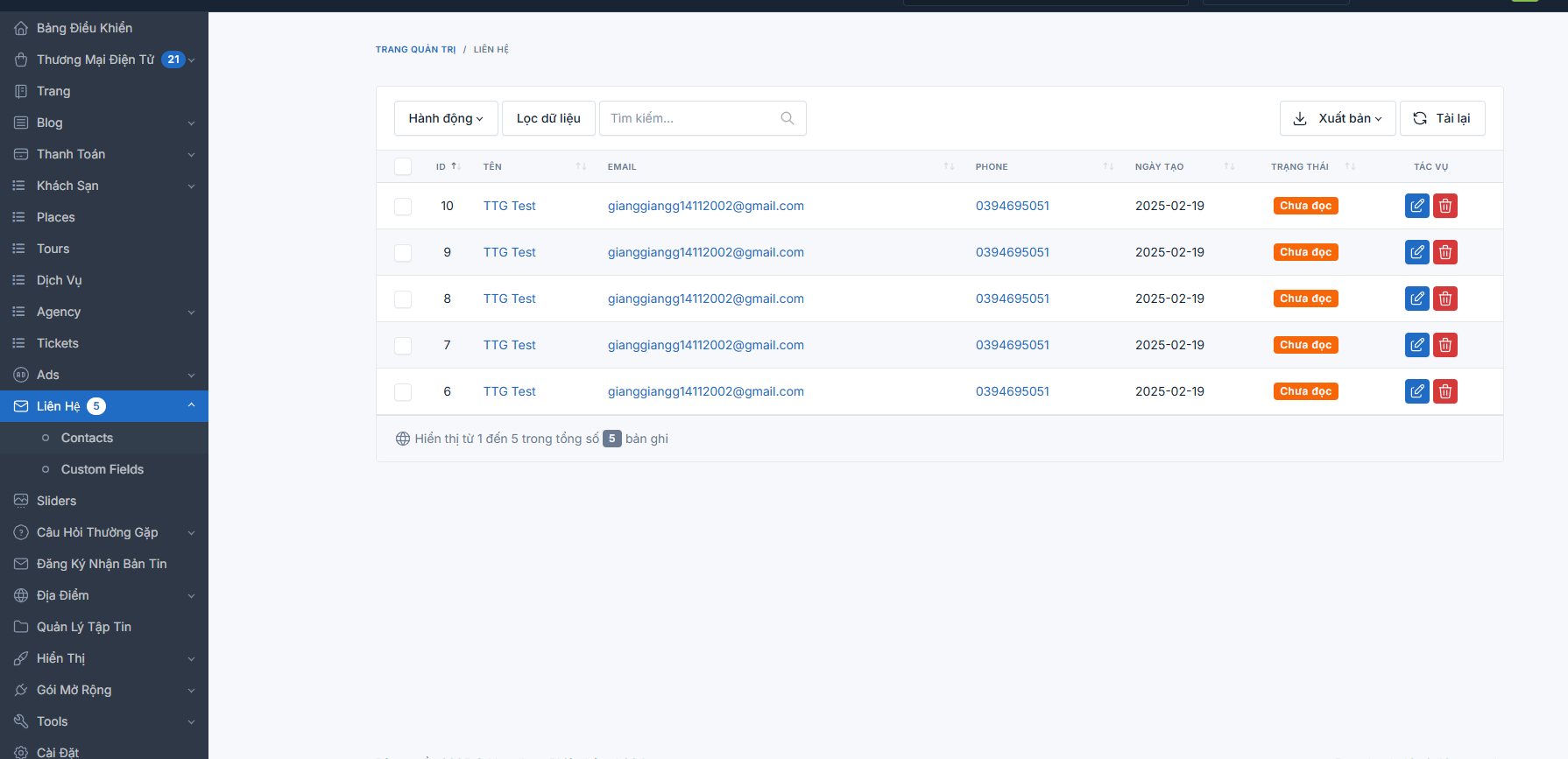Open Đăng Ký Nhận Bản Tin item
1568x759 pixels.
[104, 564]
